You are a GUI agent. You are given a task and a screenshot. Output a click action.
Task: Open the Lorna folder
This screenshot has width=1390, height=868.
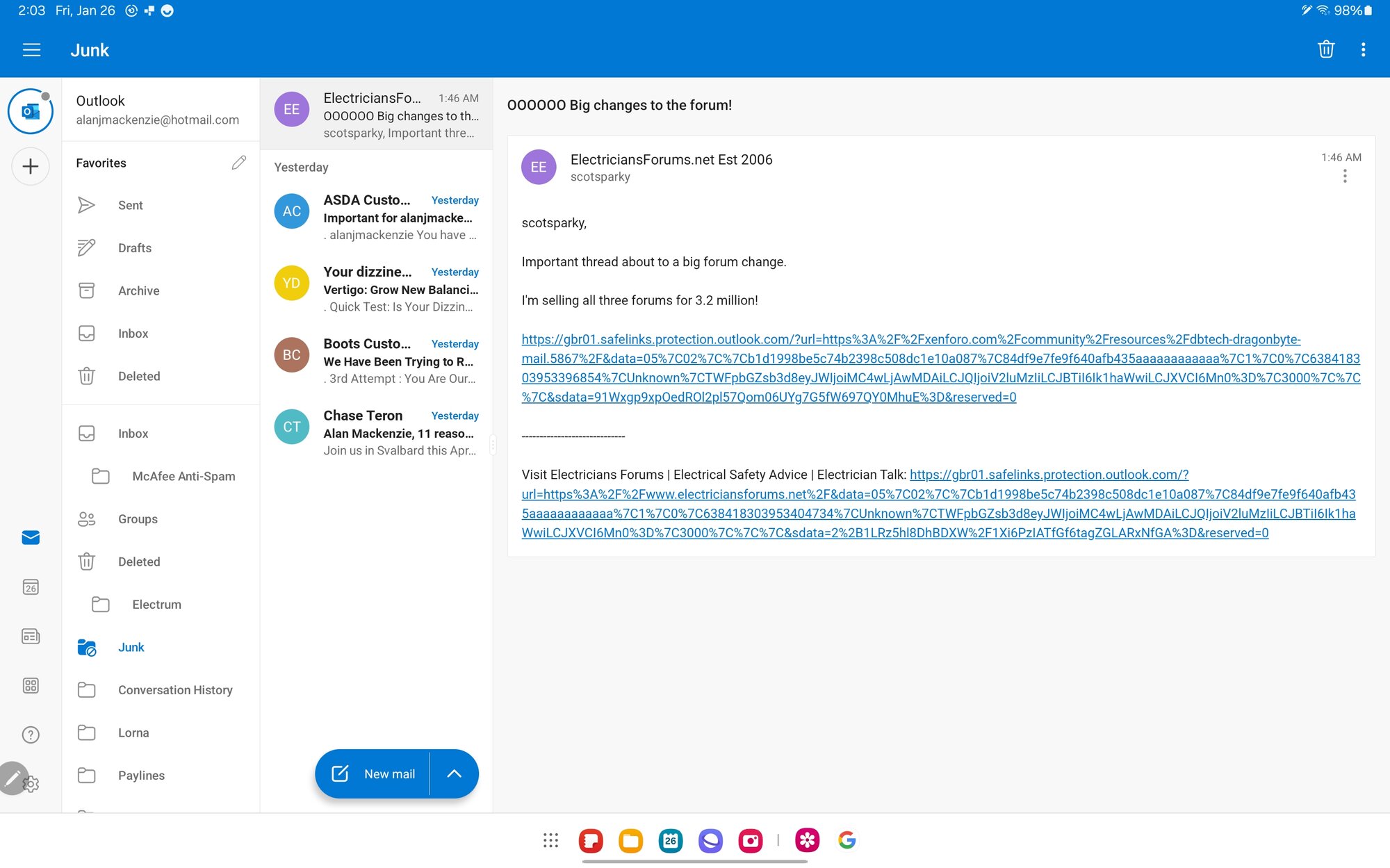point(161,732)
